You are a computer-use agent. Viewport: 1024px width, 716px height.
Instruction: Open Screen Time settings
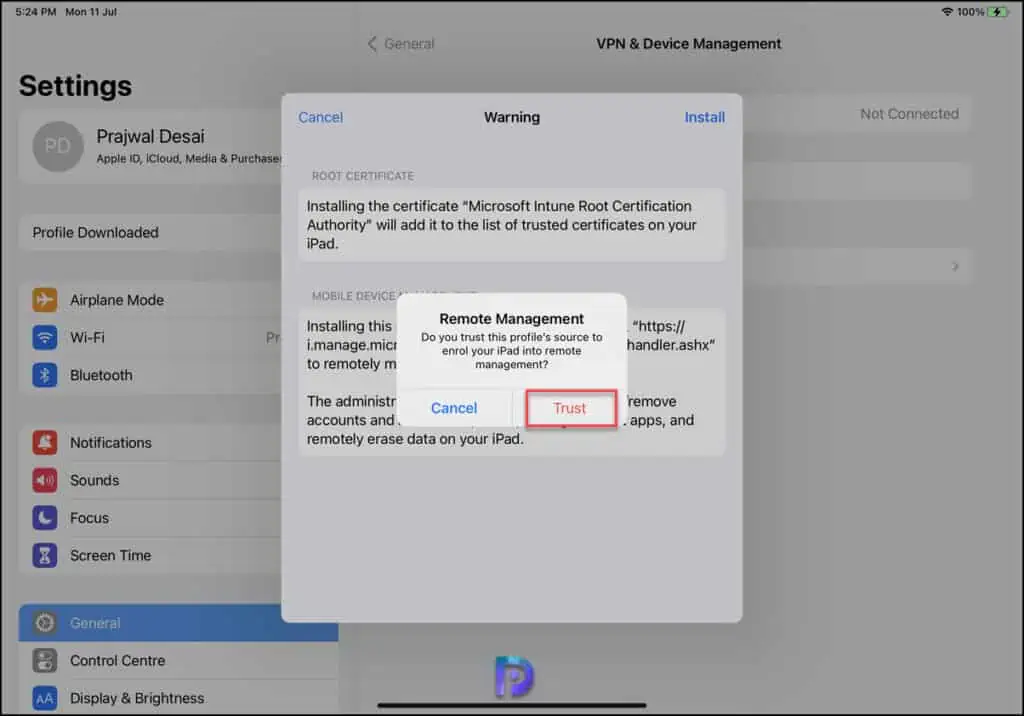150,556
